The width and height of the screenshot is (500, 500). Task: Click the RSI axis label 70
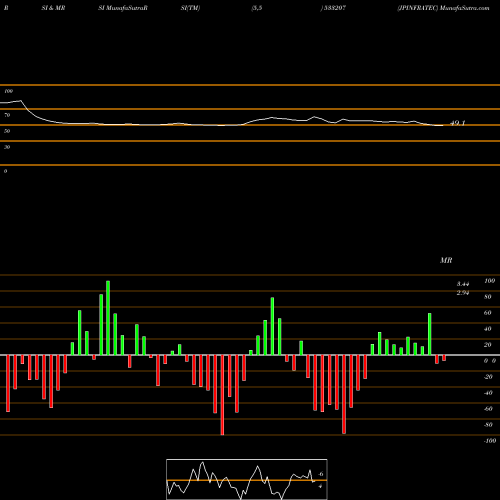click(7, 115)
